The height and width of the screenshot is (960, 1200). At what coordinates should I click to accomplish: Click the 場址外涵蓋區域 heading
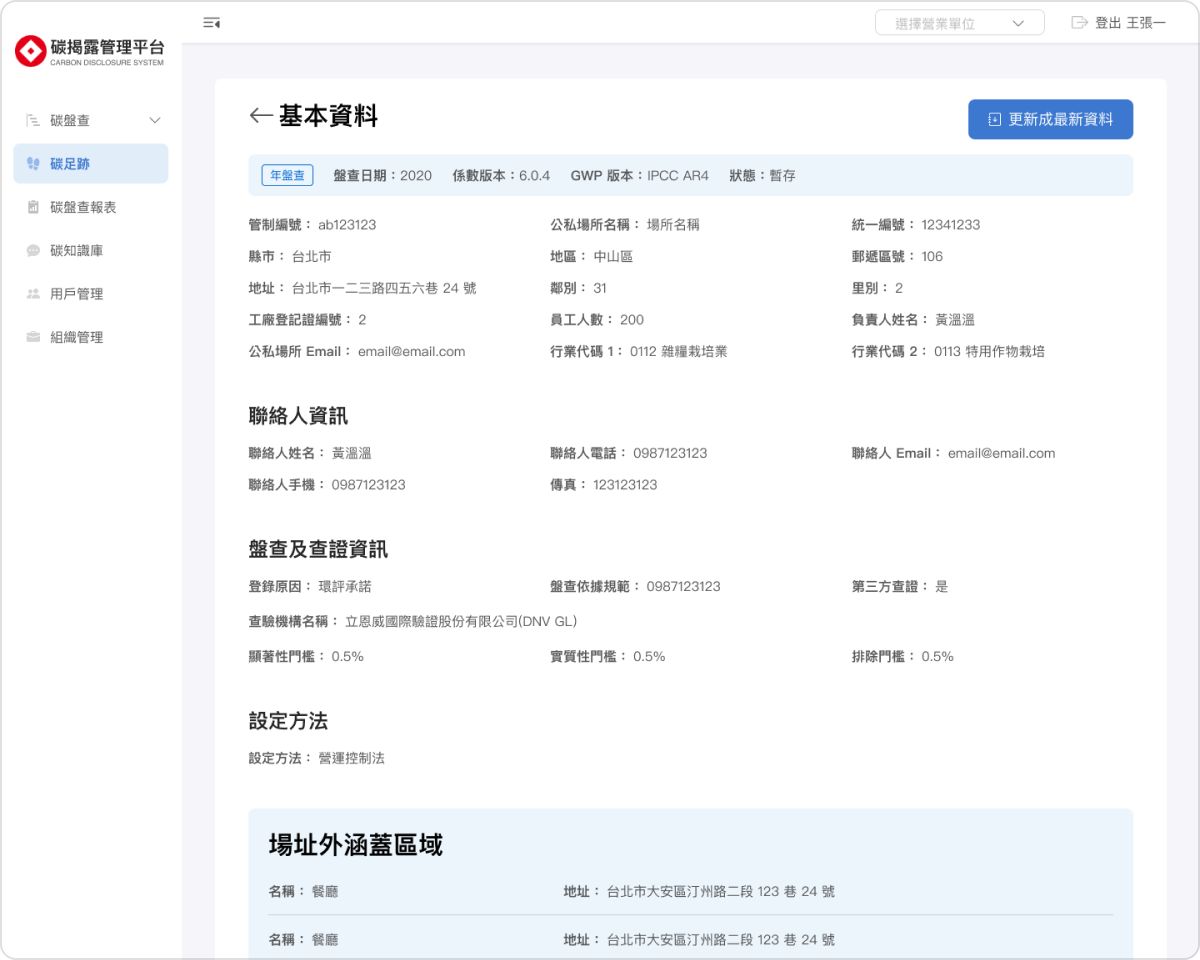click(x=356, y=845)
